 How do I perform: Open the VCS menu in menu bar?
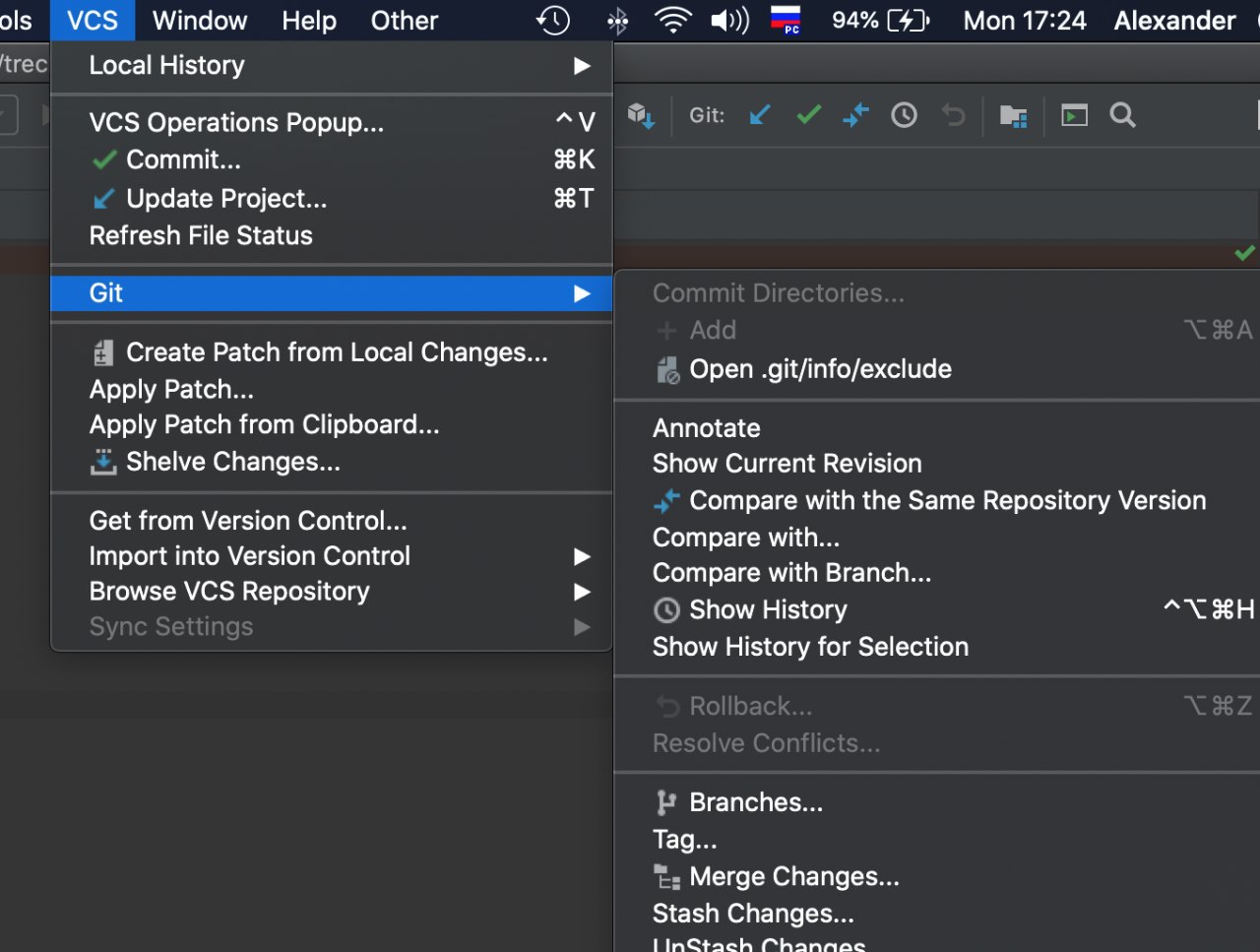93,20
